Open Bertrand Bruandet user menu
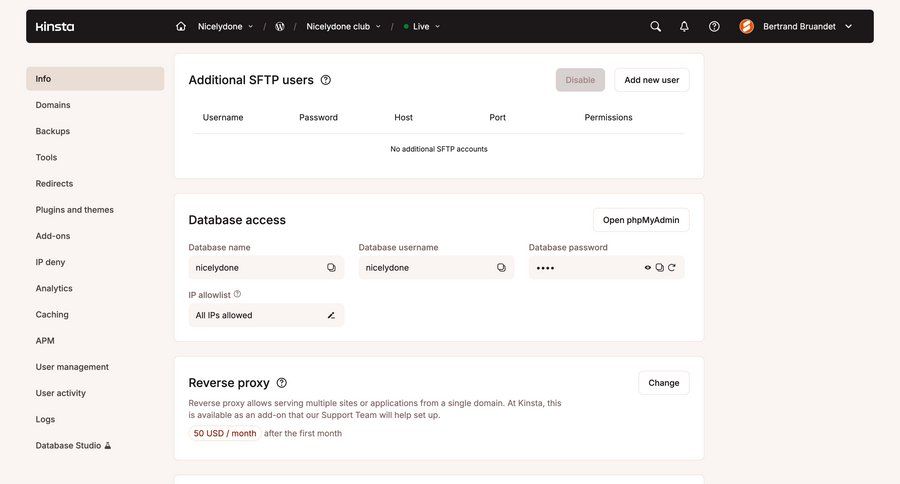Screen dimensions: 900x484 click(x=796, y=26)
